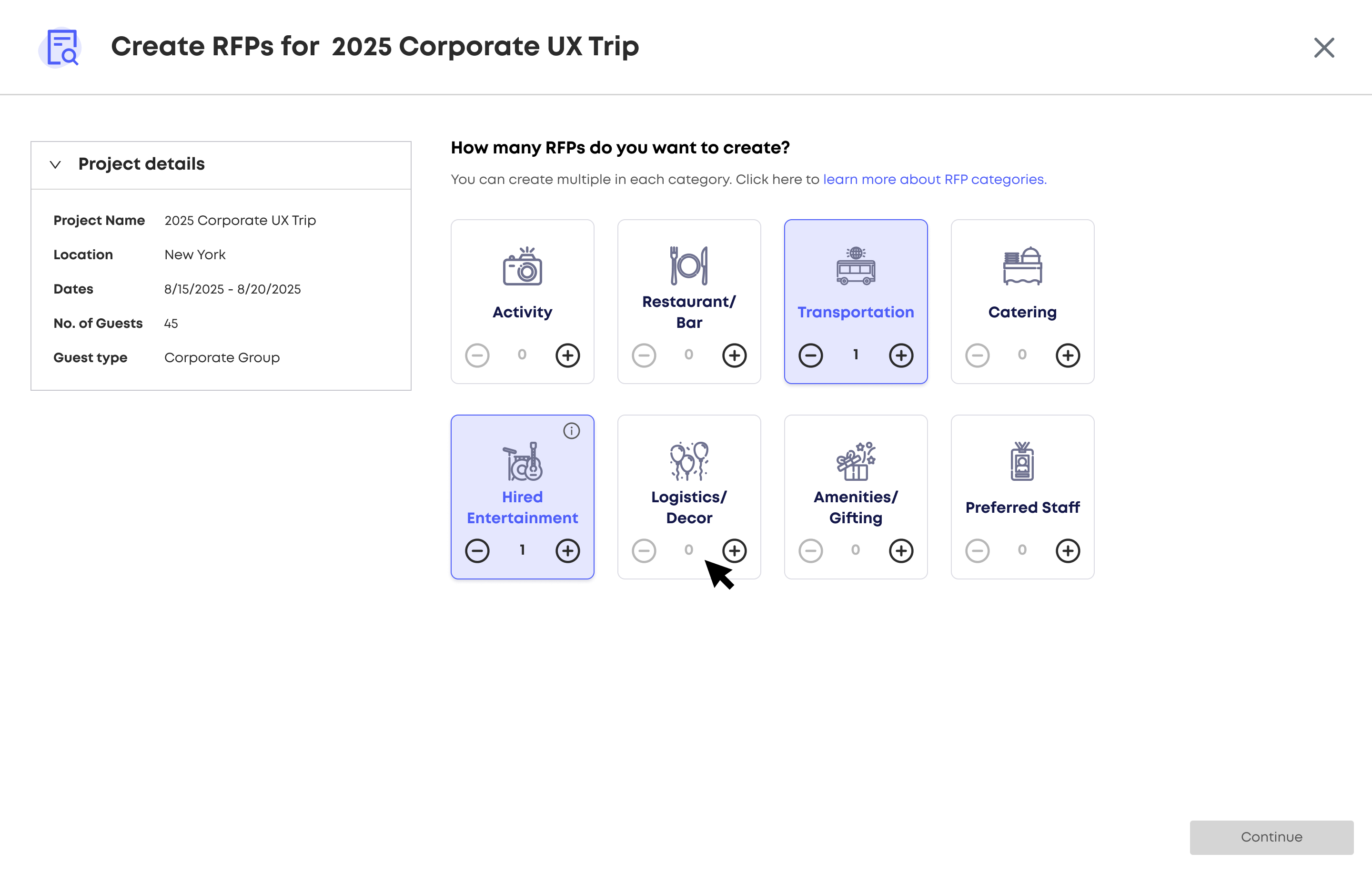The height and width of the screenshot is (873, 1372).
Task: Increase Preferred Staff count with plus
Action: coord(1068,550)
